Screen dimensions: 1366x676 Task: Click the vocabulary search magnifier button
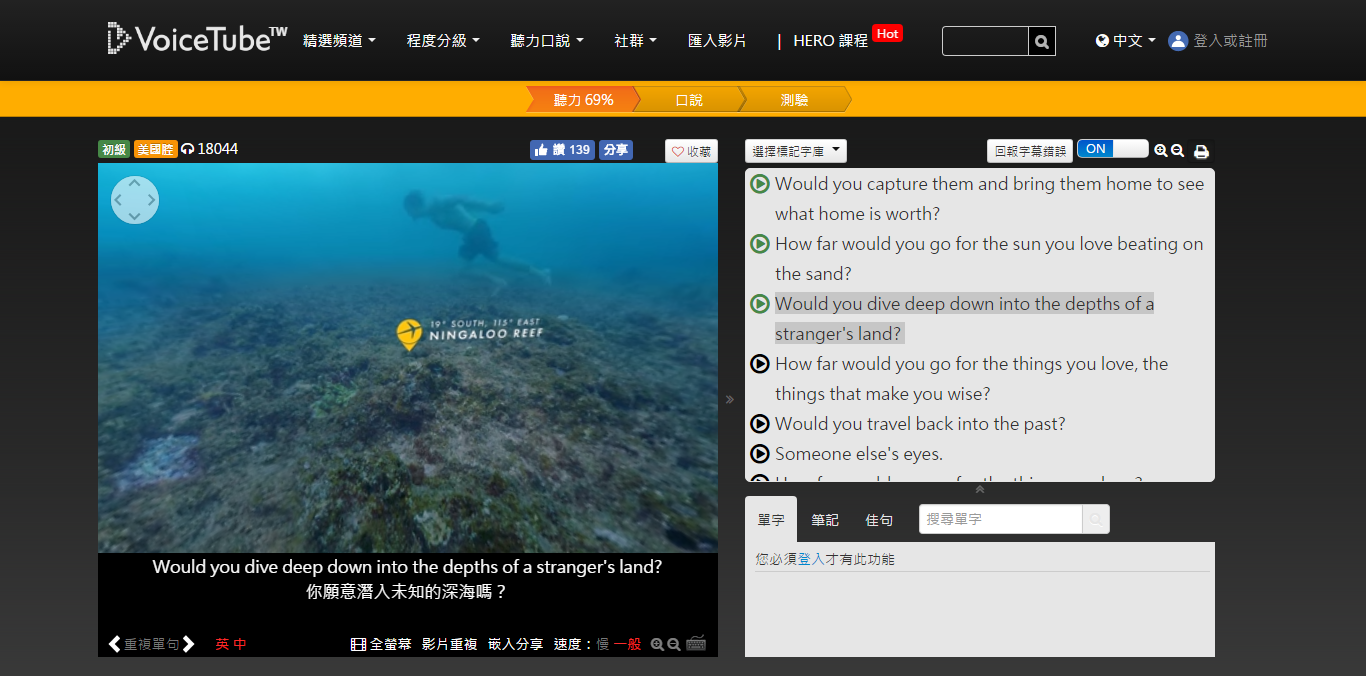pos(1096,519)
